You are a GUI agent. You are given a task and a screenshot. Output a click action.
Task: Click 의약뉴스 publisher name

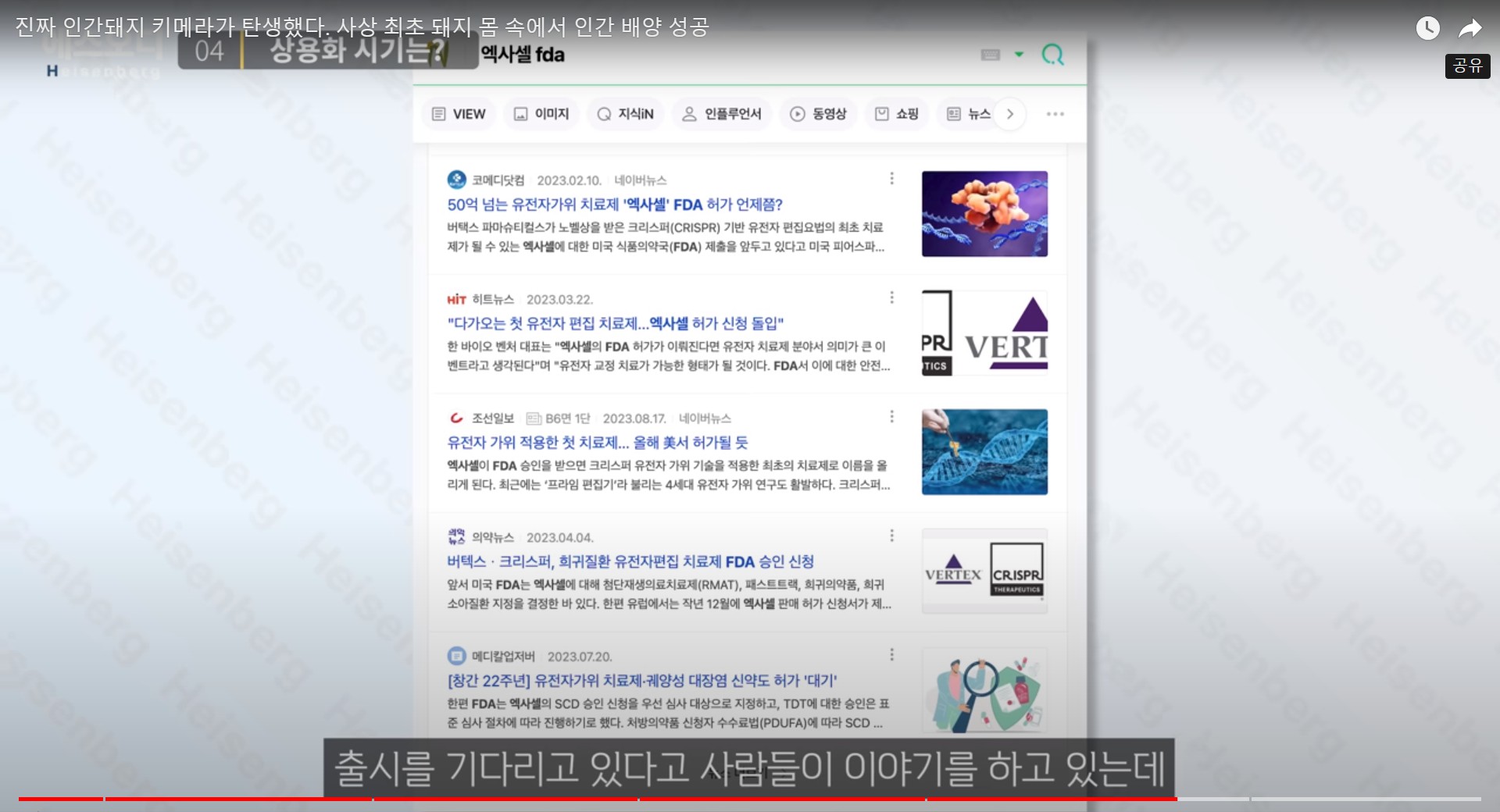pyautogui.click(x=493, y=537)
